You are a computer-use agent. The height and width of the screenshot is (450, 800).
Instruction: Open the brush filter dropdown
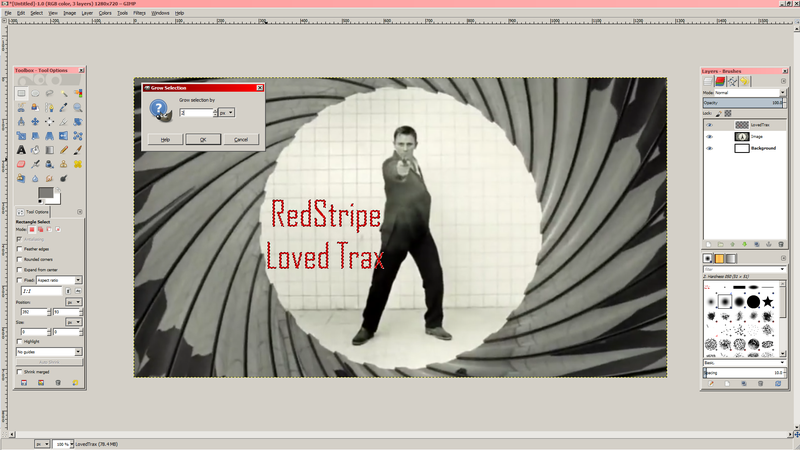click(x=744, y=269)
